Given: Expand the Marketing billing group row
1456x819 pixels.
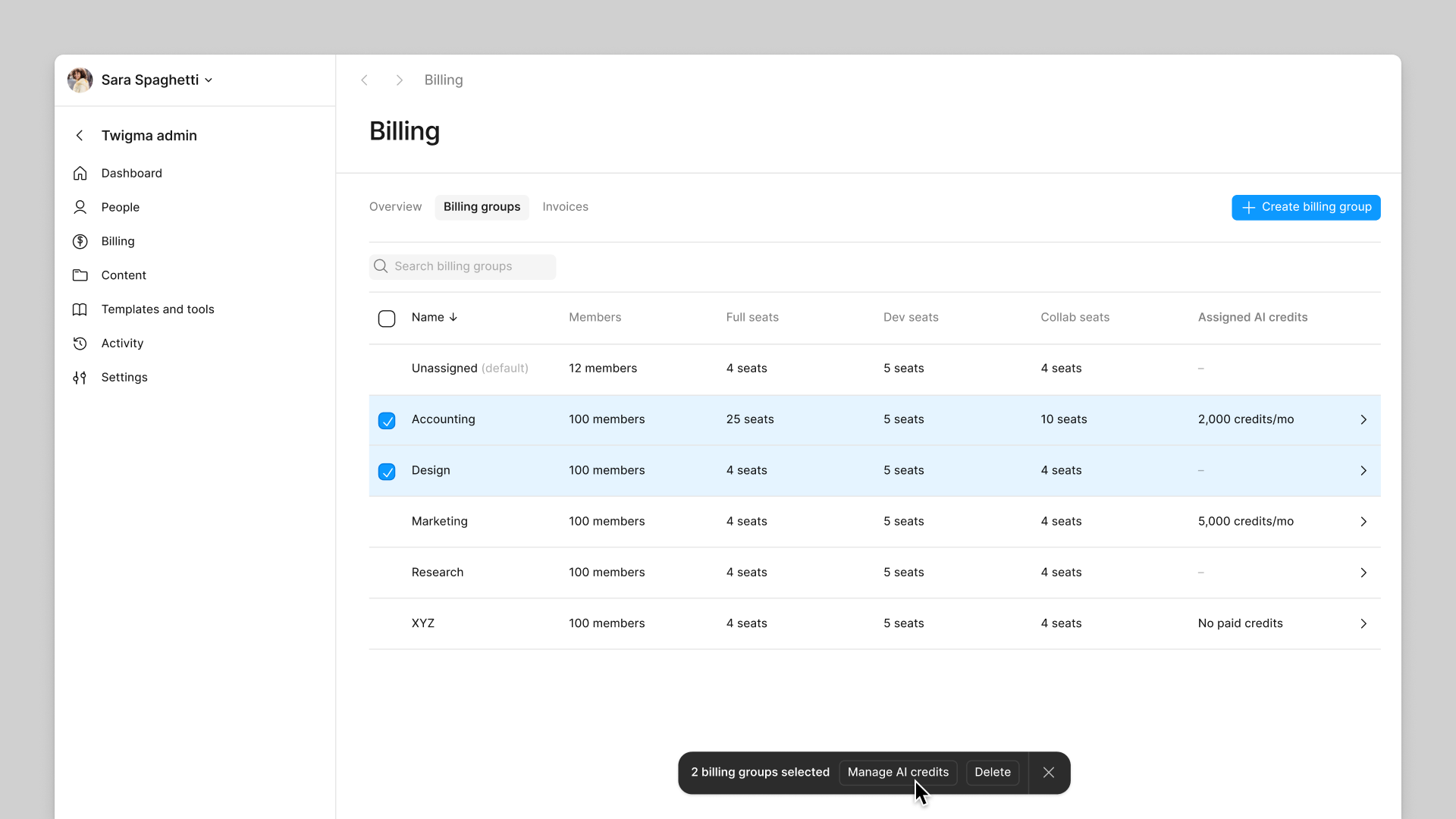Looking at the screenshot, I should pos(1363,522).
